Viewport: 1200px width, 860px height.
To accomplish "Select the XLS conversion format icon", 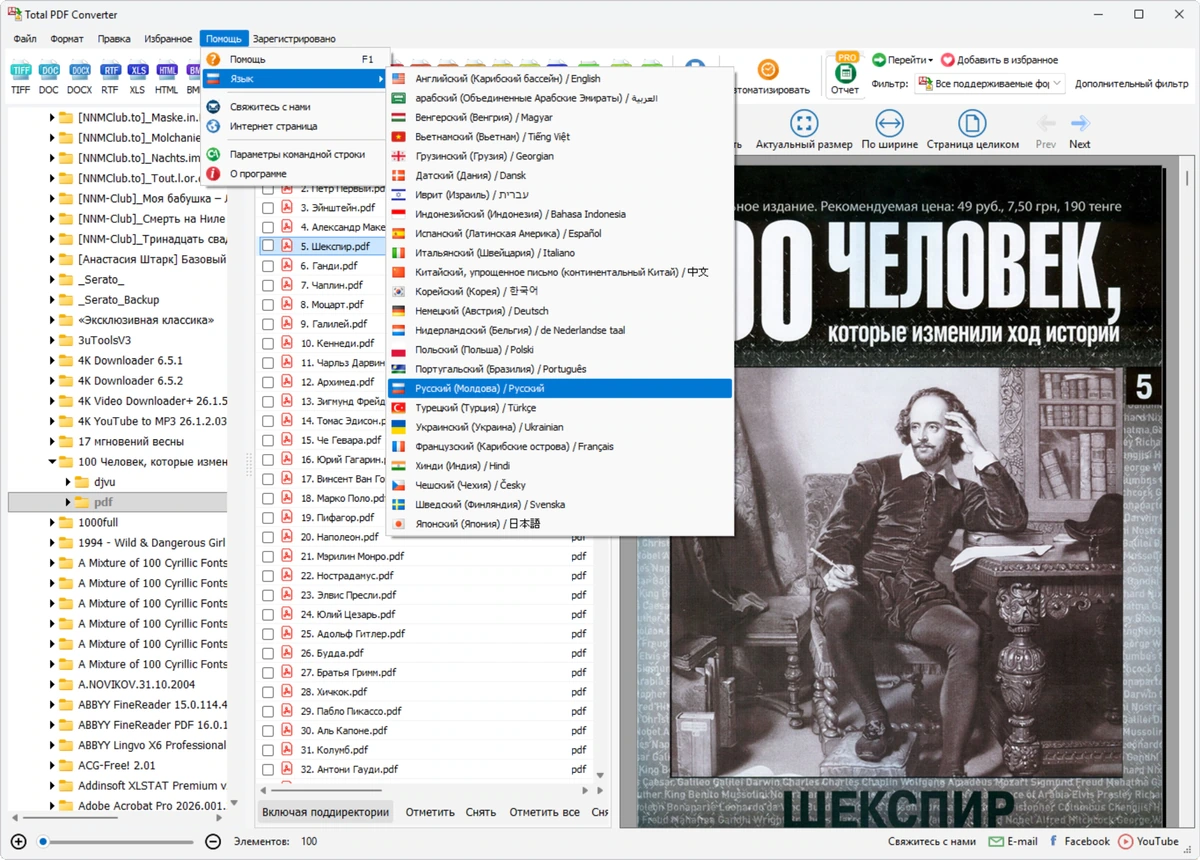I will pyautogui.click(x=138, y=71).
